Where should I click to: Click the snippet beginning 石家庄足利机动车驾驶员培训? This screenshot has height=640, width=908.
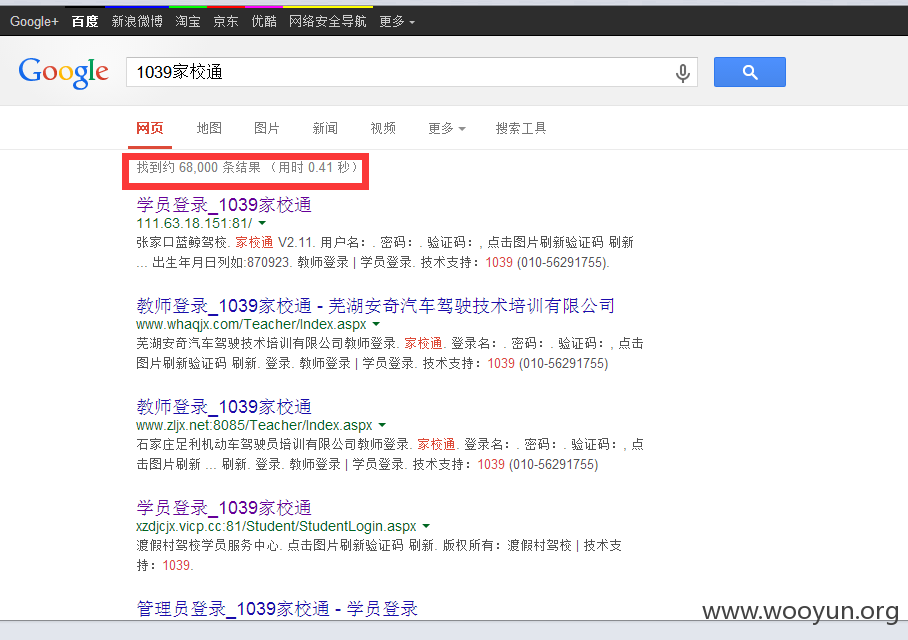390,454
